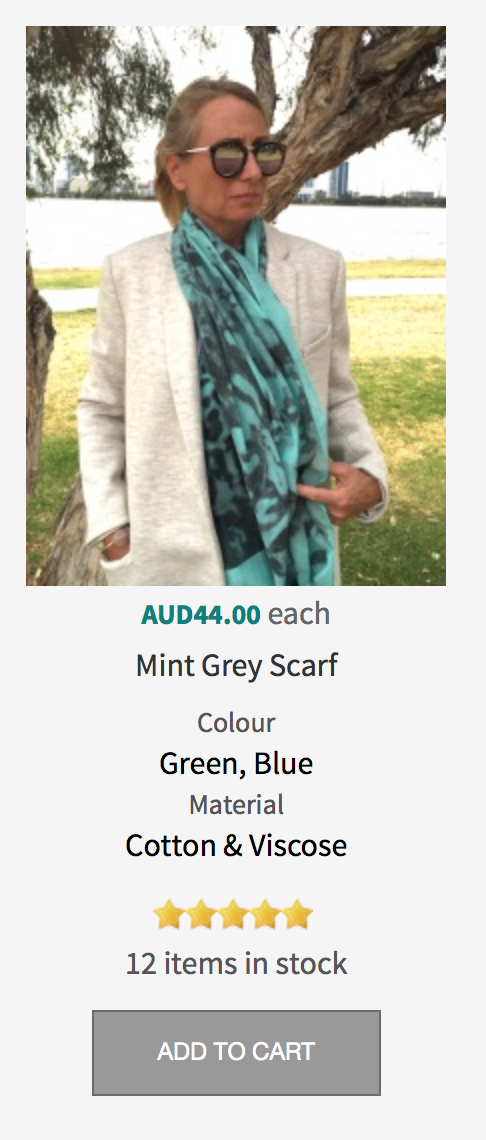This screenshot has width=486, height=1140.
Task: Click the Cotton & Viscose material value
Action: click(236, 846)
